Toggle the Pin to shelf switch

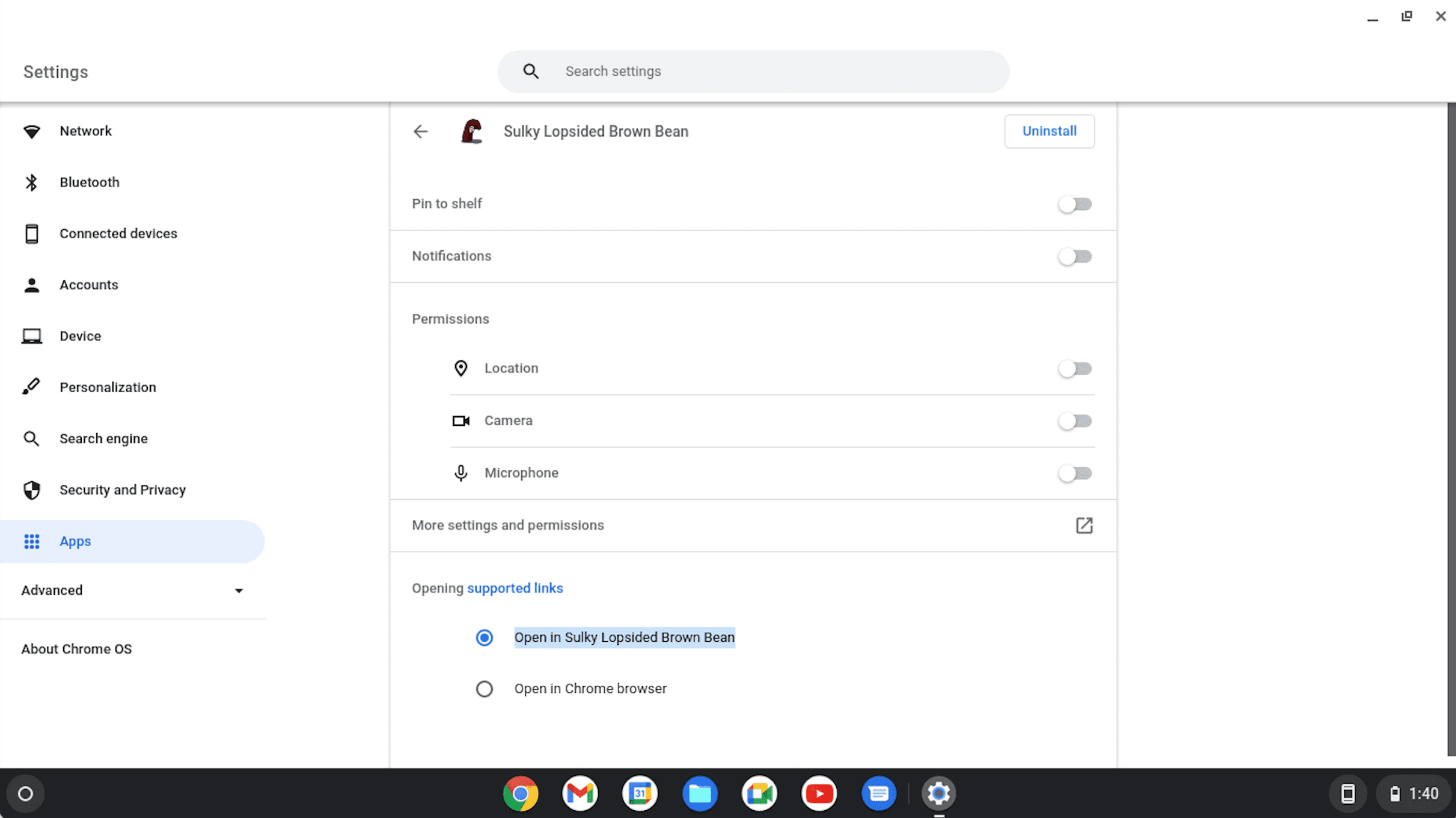(x=1075, y=204)
